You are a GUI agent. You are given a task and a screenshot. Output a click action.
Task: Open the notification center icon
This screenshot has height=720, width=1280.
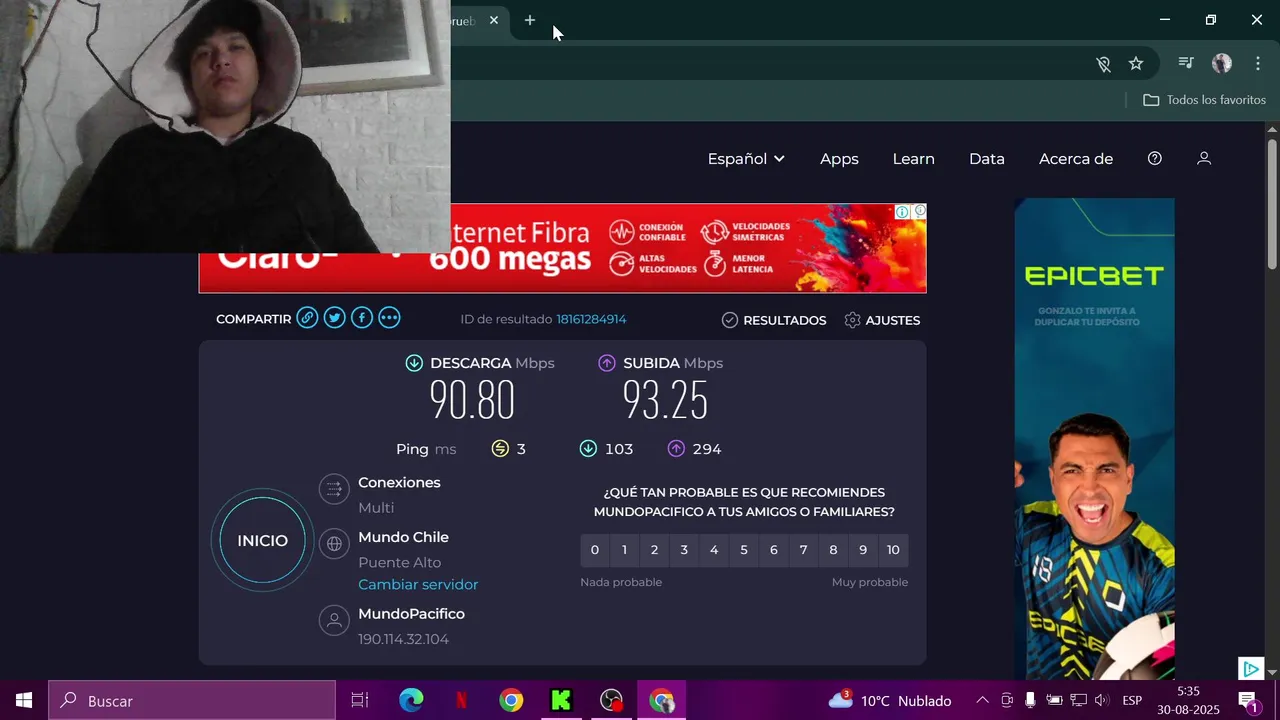tap(1248, 700)
